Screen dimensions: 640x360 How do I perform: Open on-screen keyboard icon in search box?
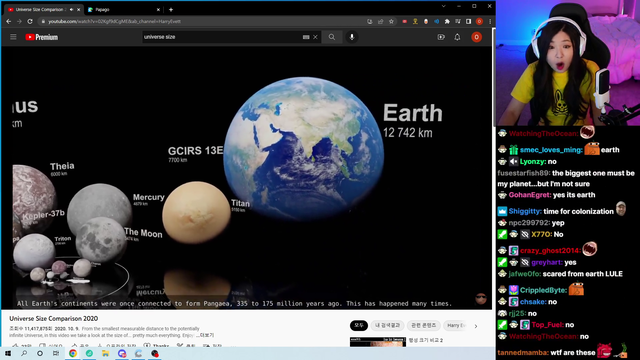pos(306,37)
